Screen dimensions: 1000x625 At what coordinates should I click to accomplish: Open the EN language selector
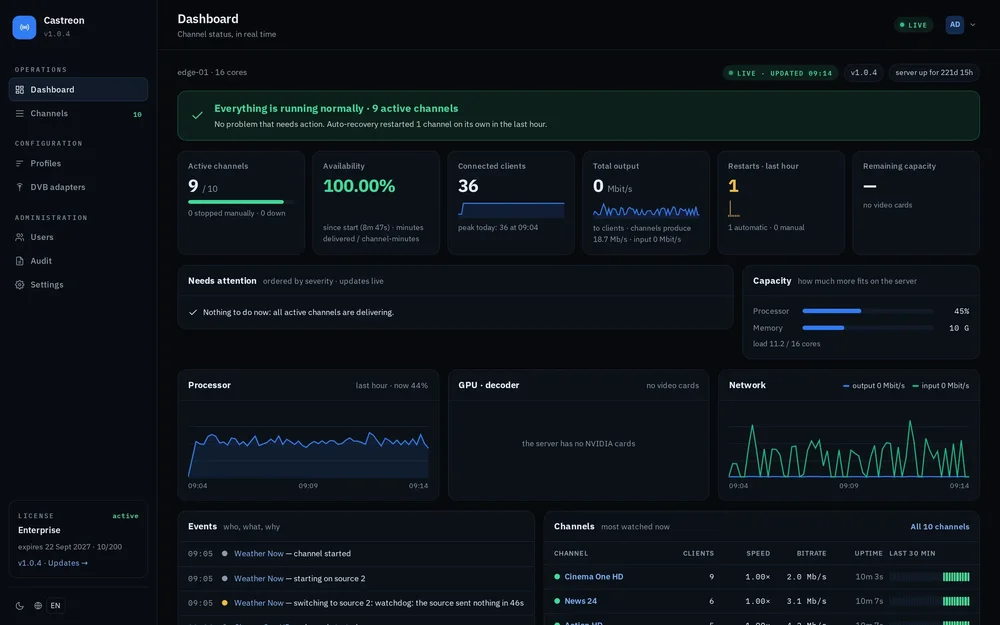[55, 606]
